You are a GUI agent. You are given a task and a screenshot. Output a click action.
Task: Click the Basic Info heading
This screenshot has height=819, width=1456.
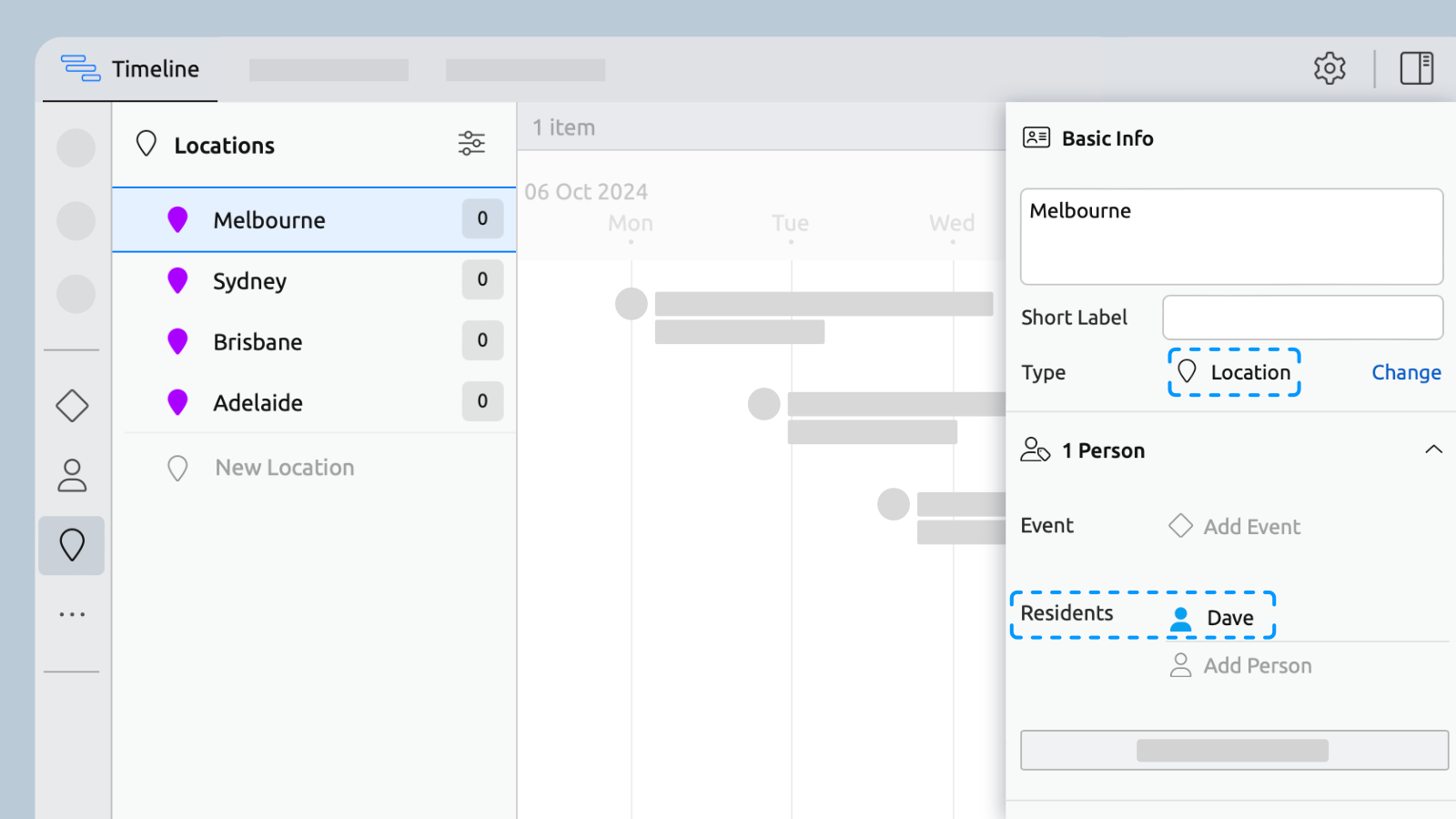coord(1107,138)
